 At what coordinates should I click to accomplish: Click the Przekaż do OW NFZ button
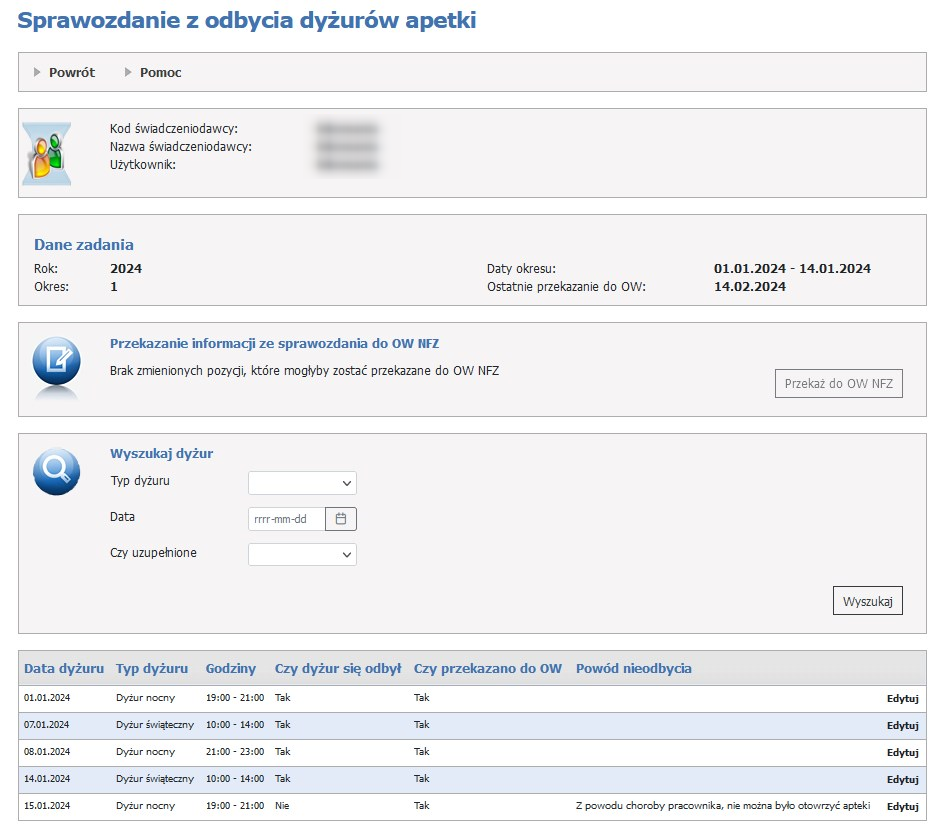(x=838, y=383)
